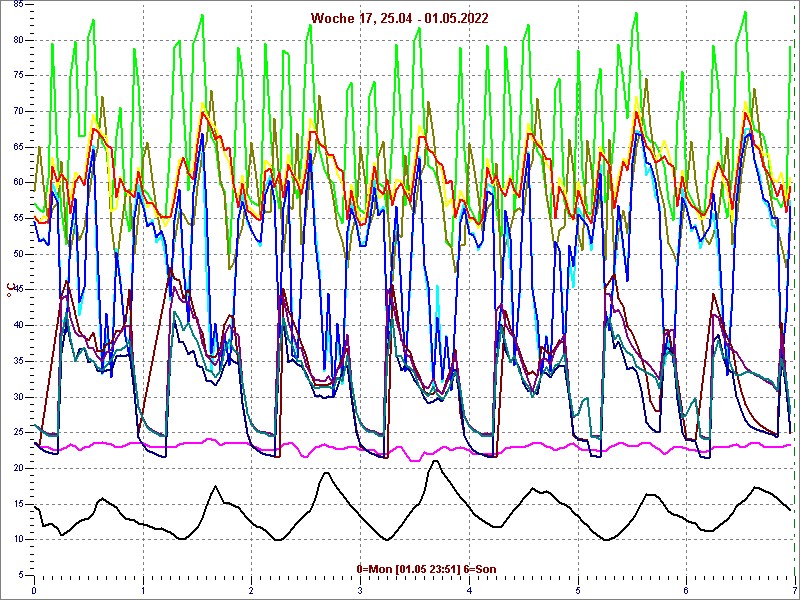Select the 15 temperature axis value
Image resolution: width=800 pixels, height=600 pixels.
[x=18, y=504]
